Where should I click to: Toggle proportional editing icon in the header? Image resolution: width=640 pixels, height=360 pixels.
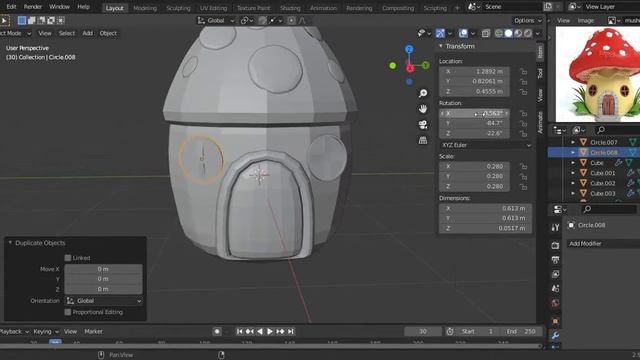[x=291, y=20]
